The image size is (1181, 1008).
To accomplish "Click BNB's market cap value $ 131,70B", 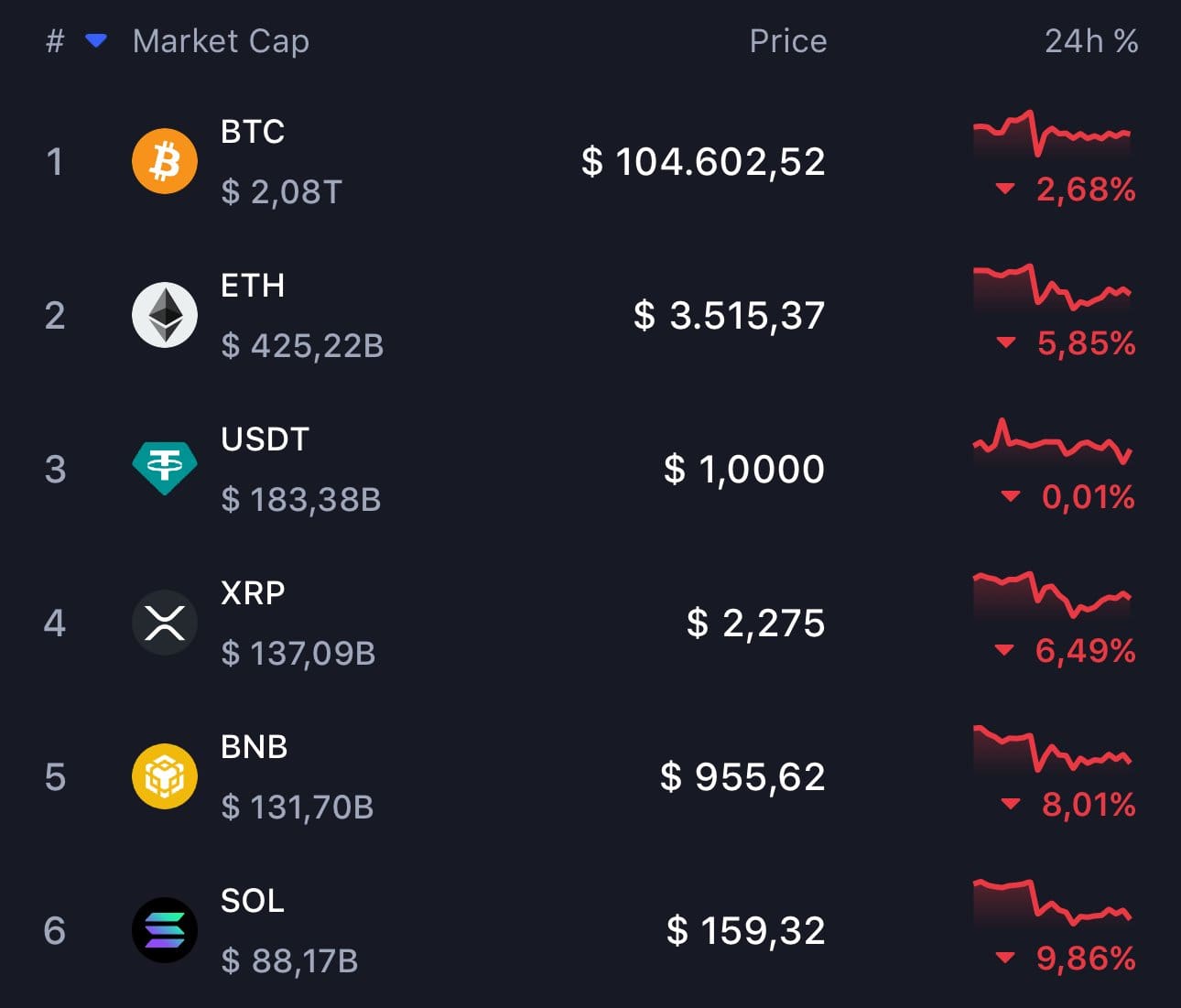I will [296, 808].
